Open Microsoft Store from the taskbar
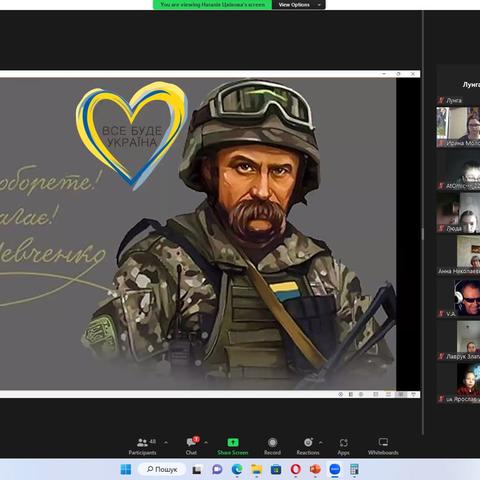Image resolution: width=480 pixels, height=480 pixels. pyautogui.click(x=276, y=469)
